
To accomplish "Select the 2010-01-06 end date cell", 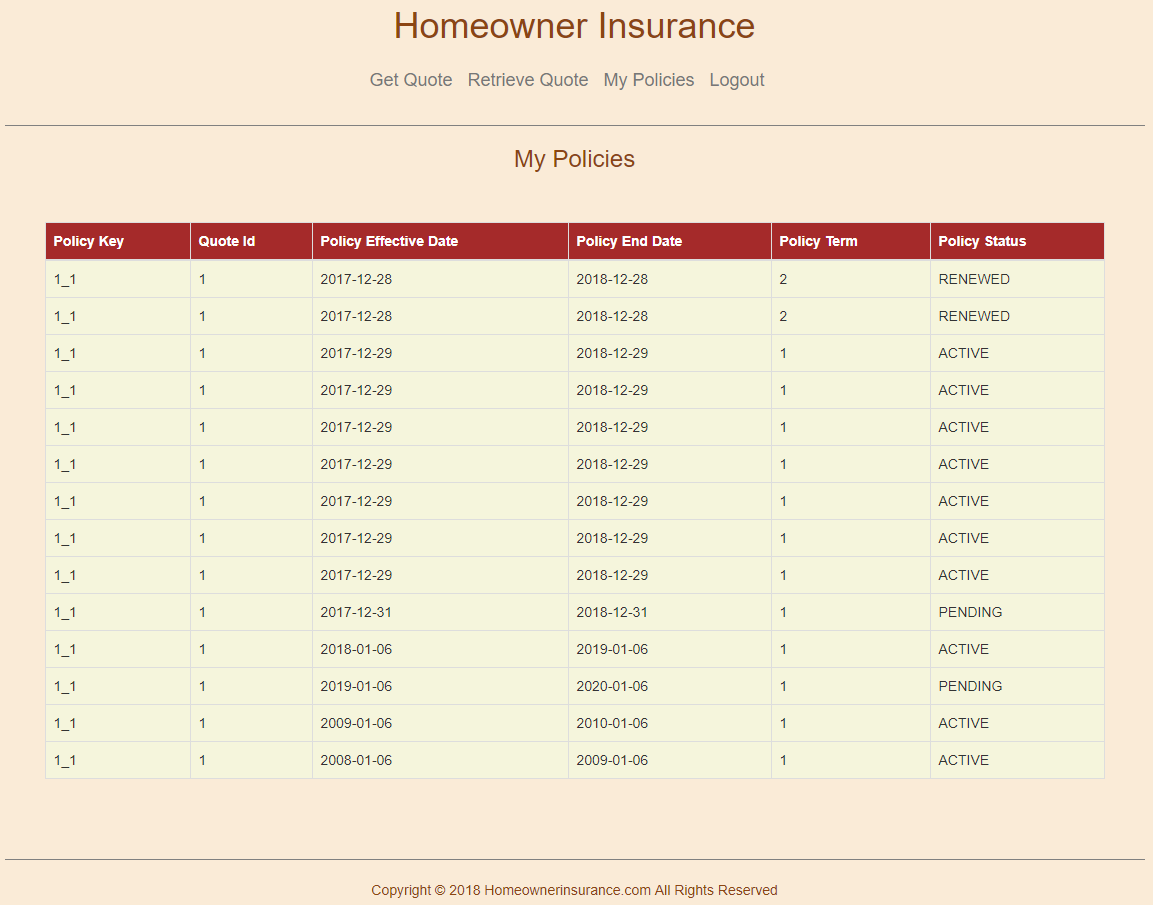I will [x=612, y=723].
